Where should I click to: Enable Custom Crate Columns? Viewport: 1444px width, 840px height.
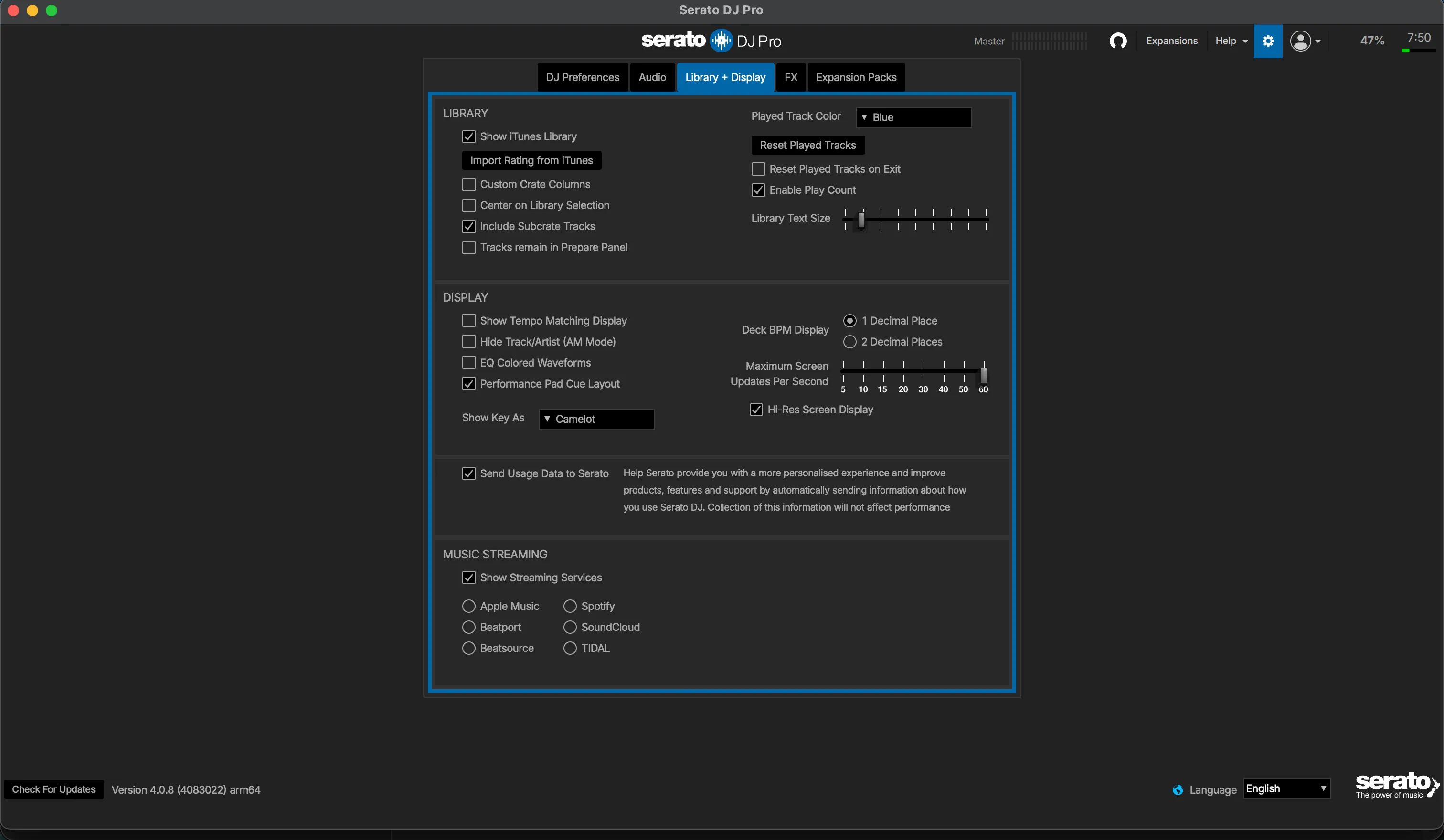pyautogui.click(x=469, y=184)
